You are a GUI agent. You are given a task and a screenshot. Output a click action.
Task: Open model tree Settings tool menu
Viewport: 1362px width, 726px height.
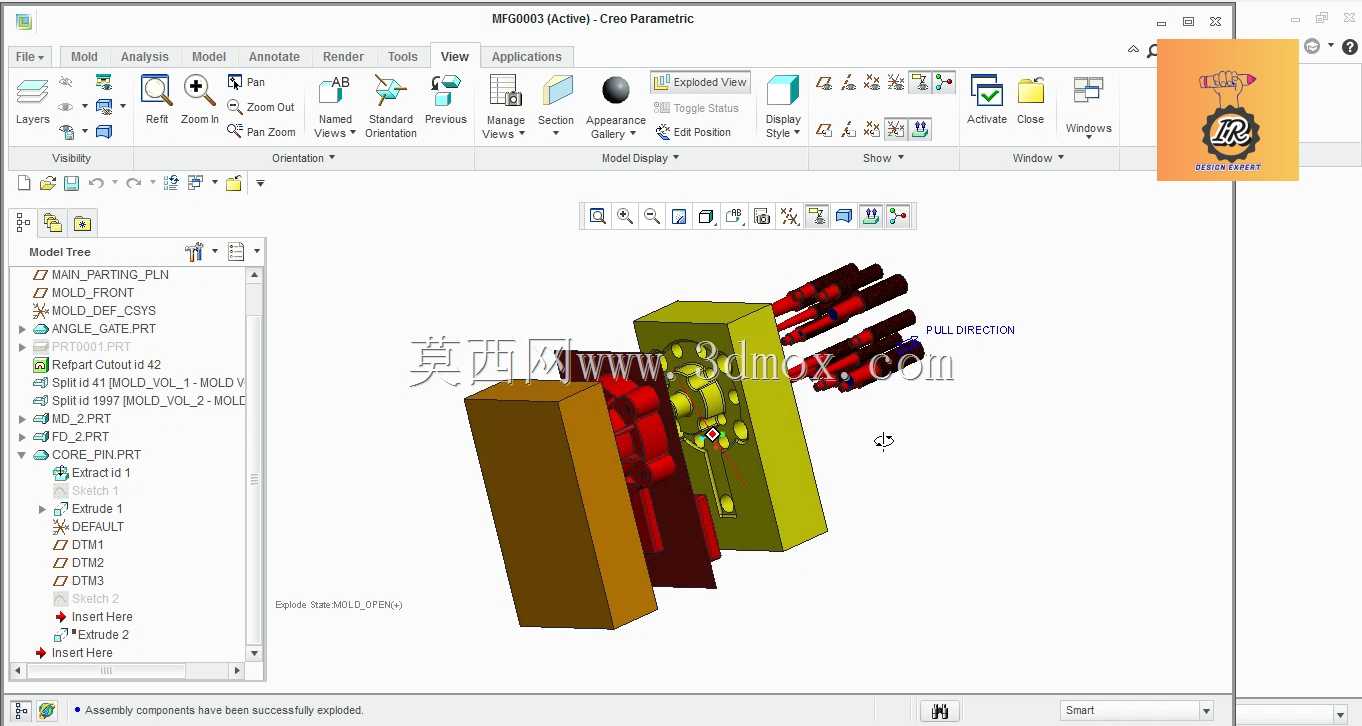pos(199,252)
